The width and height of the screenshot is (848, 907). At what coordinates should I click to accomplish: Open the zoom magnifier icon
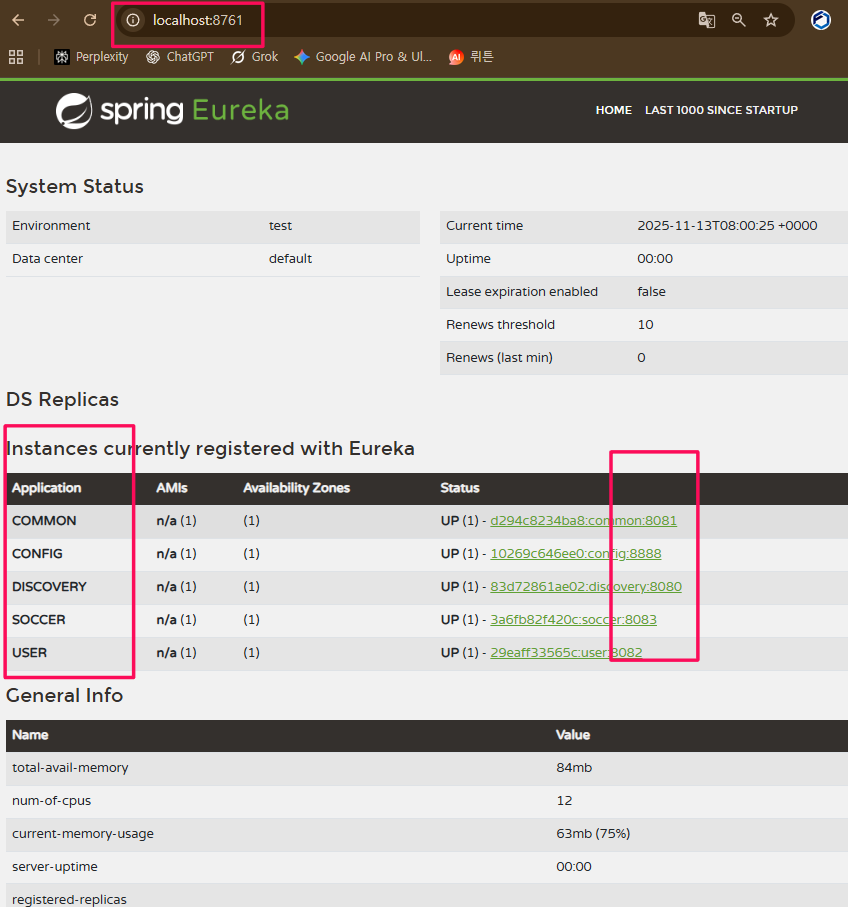pos(739,20)
